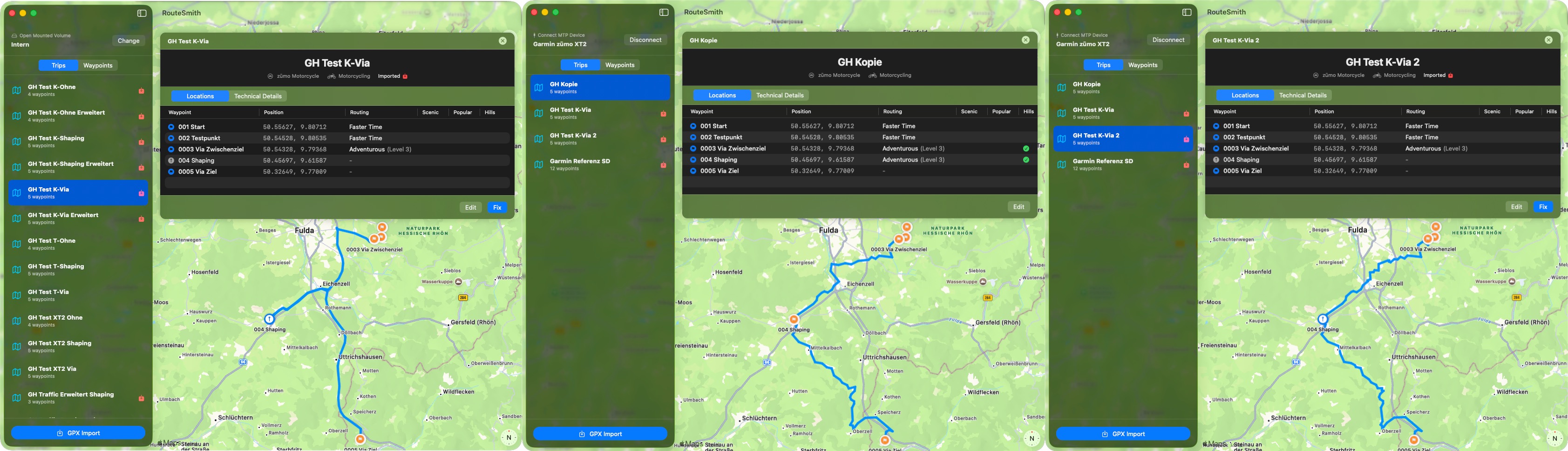Screen dimensions: 1568x451
Task: Click Disconnect in the right window
Action: [x=1168, y=40]
